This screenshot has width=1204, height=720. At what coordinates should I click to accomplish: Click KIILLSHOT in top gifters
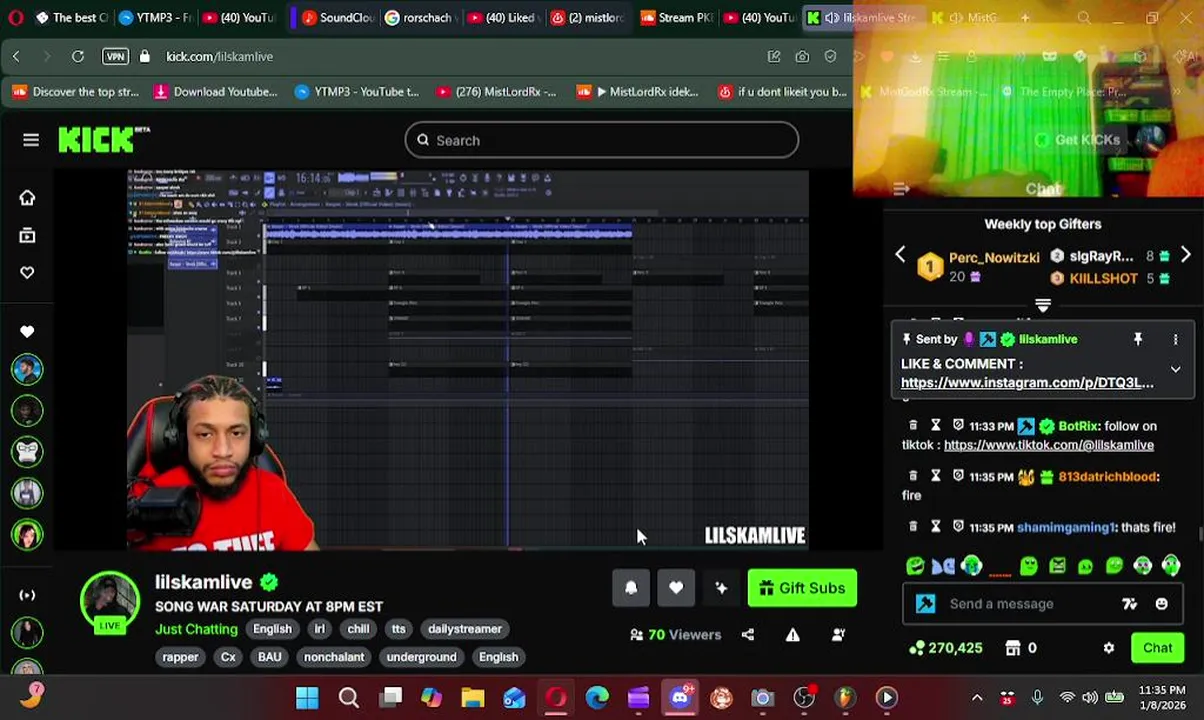pyautogui.click(x=1103, y=278)
